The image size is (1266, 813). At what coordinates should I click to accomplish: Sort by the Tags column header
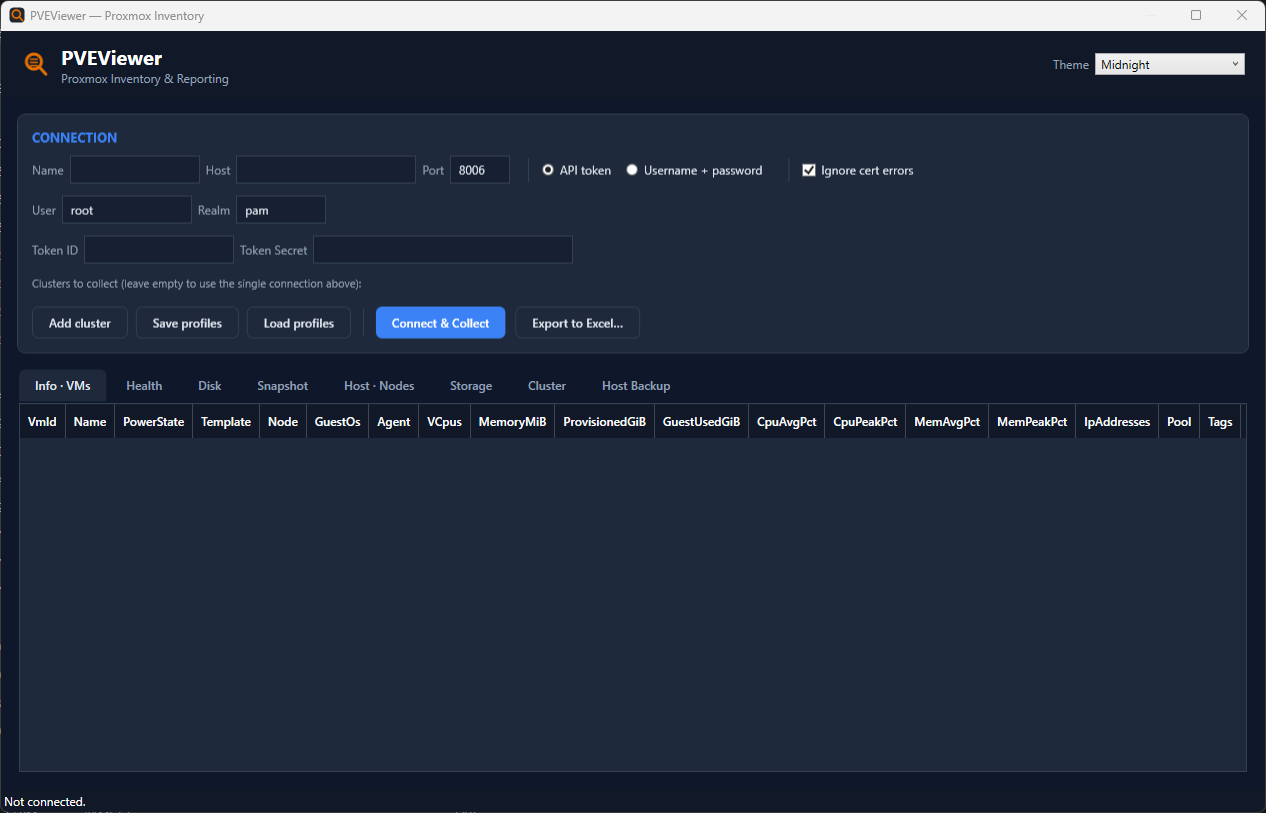[1220, 422]
